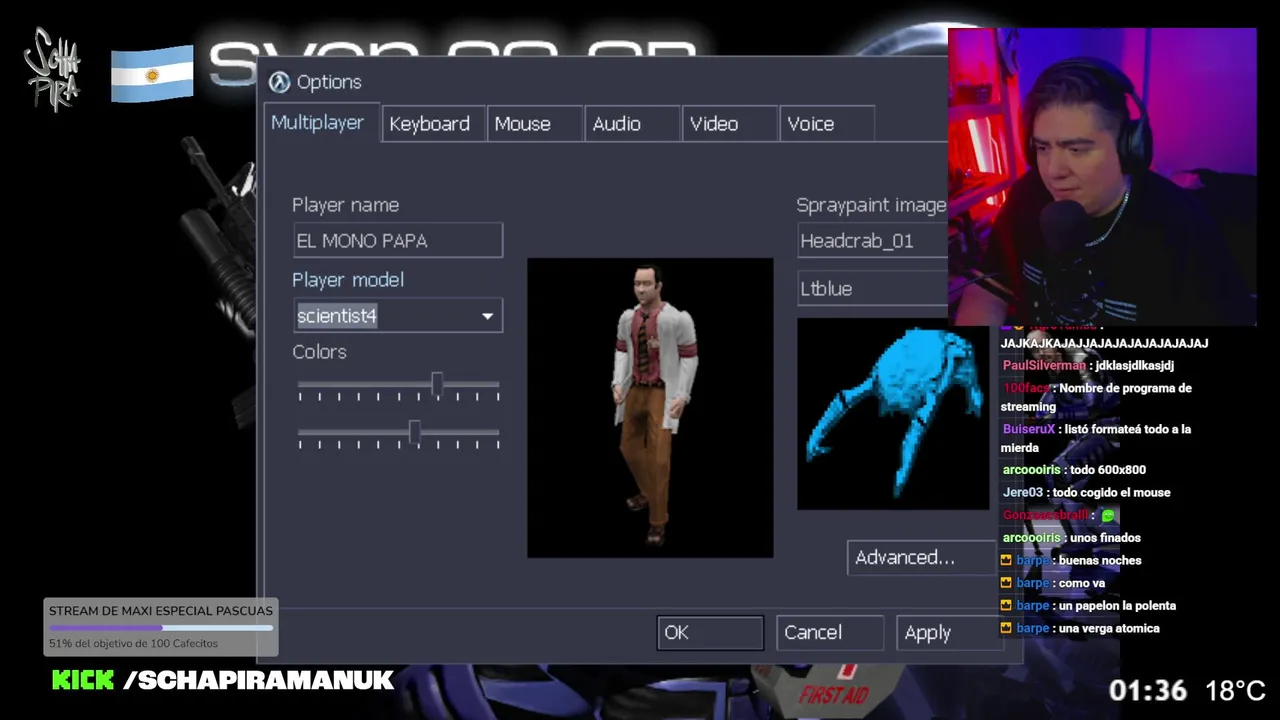Click the 18°C temperature overlay
1280x720 pixels.
[1235, 690]
